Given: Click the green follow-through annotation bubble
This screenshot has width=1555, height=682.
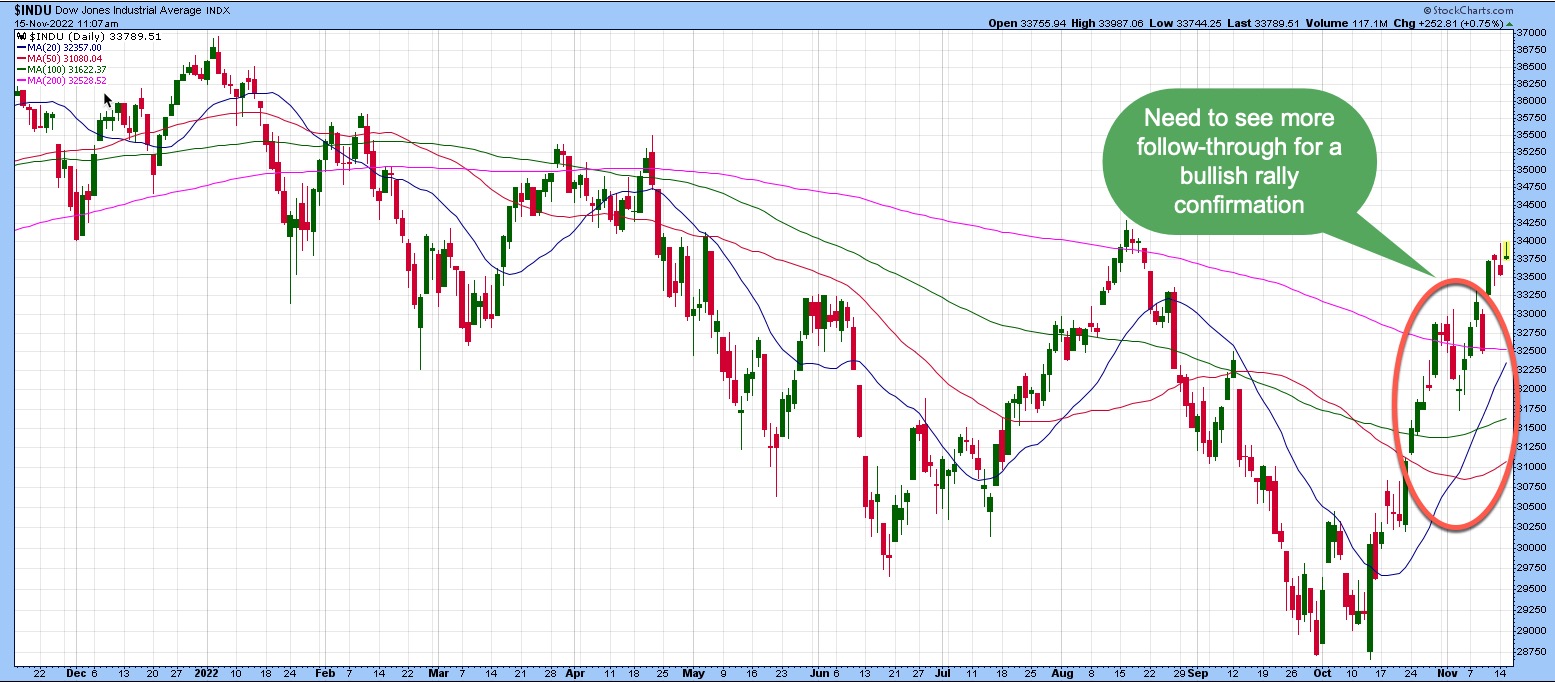Looking at the screenshot, I should coord(1239,161).
